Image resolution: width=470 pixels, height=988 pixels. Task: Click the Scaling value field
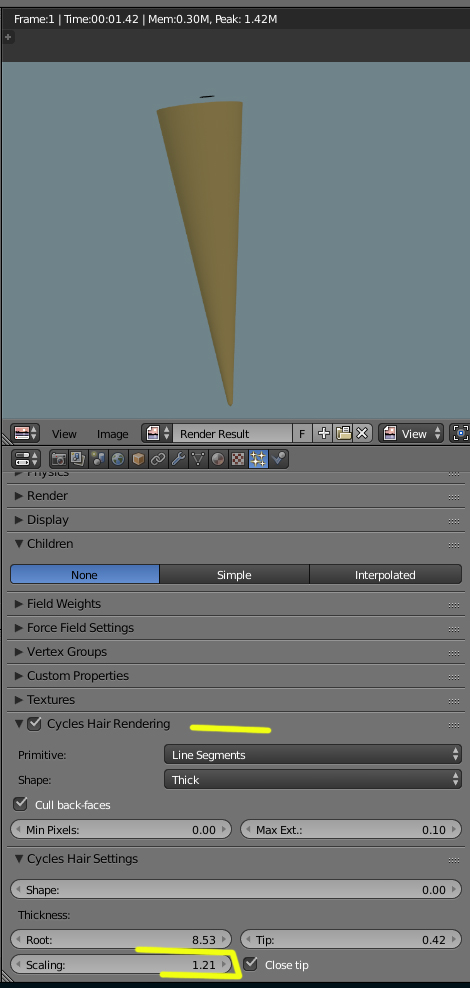pos(121,964)
